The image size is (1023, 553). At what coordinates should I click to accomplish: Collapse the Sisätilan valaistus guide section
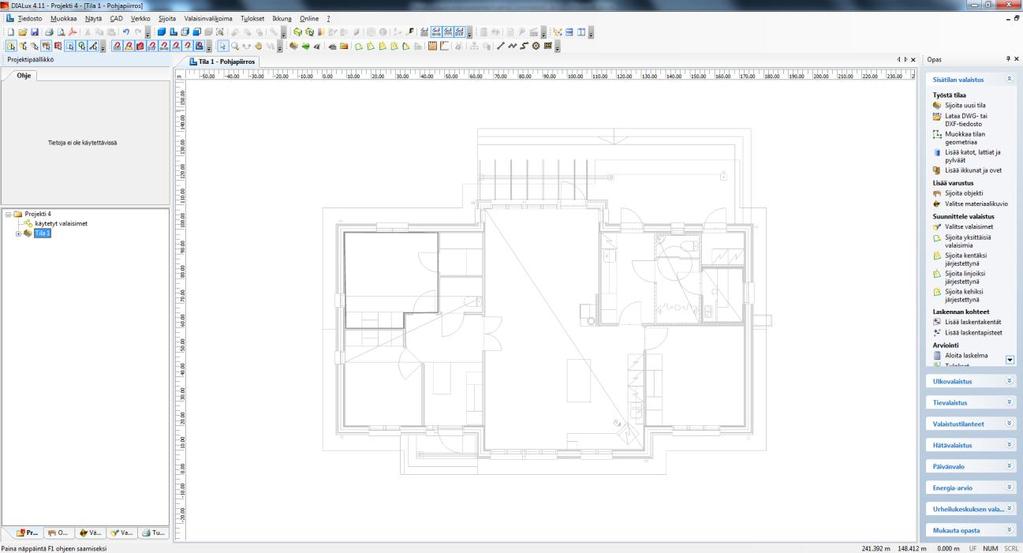1009,79
